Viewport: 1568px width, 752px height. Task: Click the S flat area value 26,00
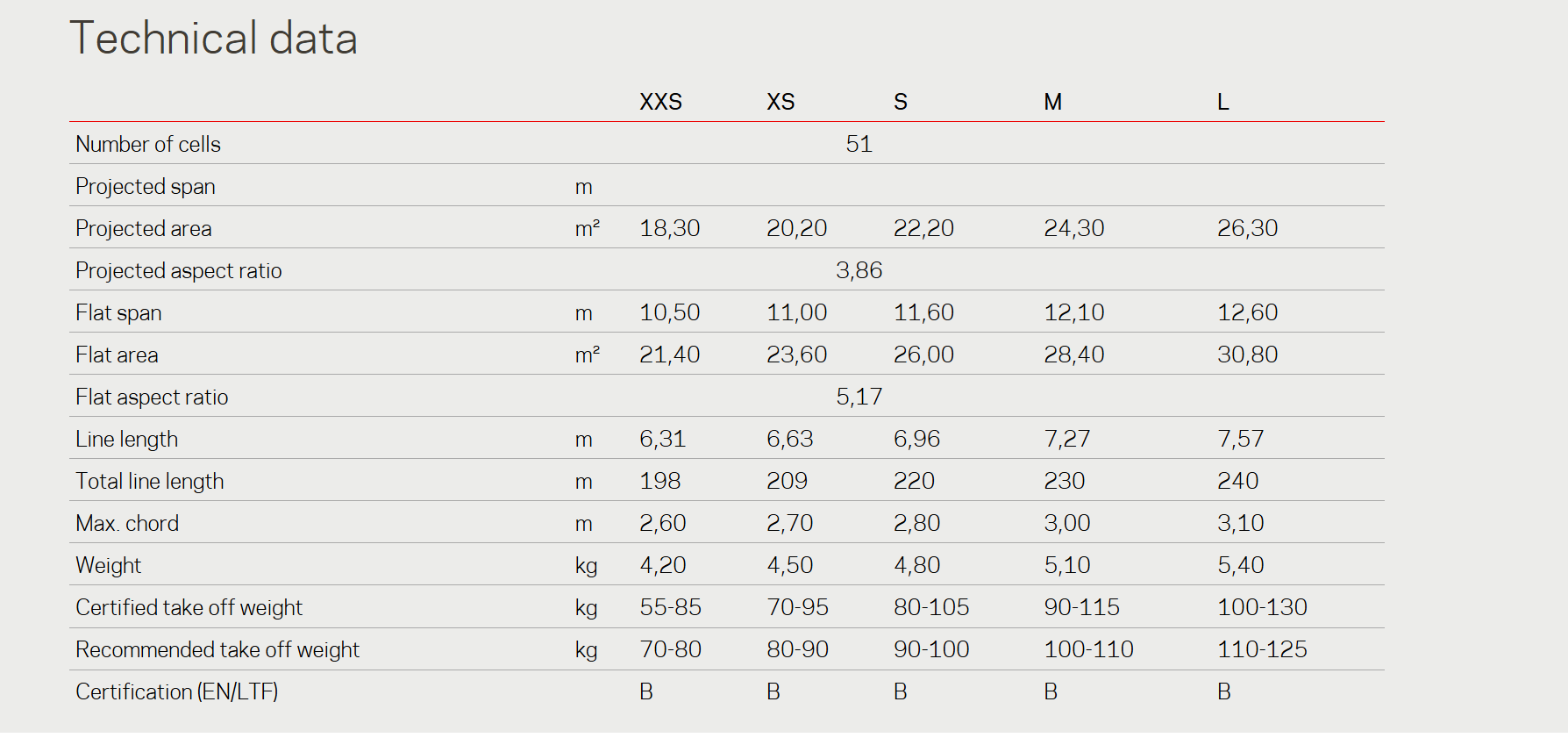pyautogui.click(x=923, y=355)
